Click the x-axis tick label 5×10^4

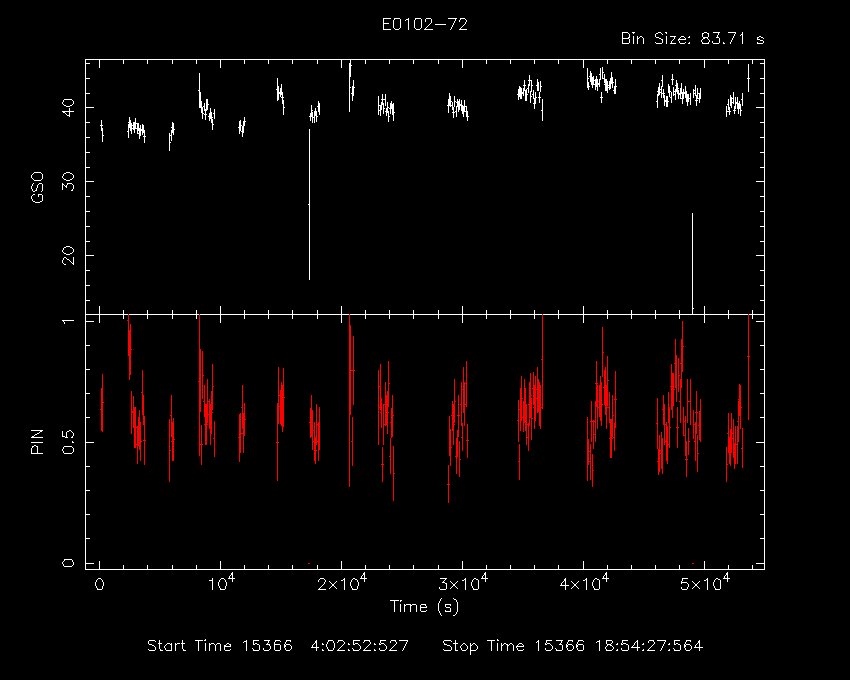[x=705, y=583]
